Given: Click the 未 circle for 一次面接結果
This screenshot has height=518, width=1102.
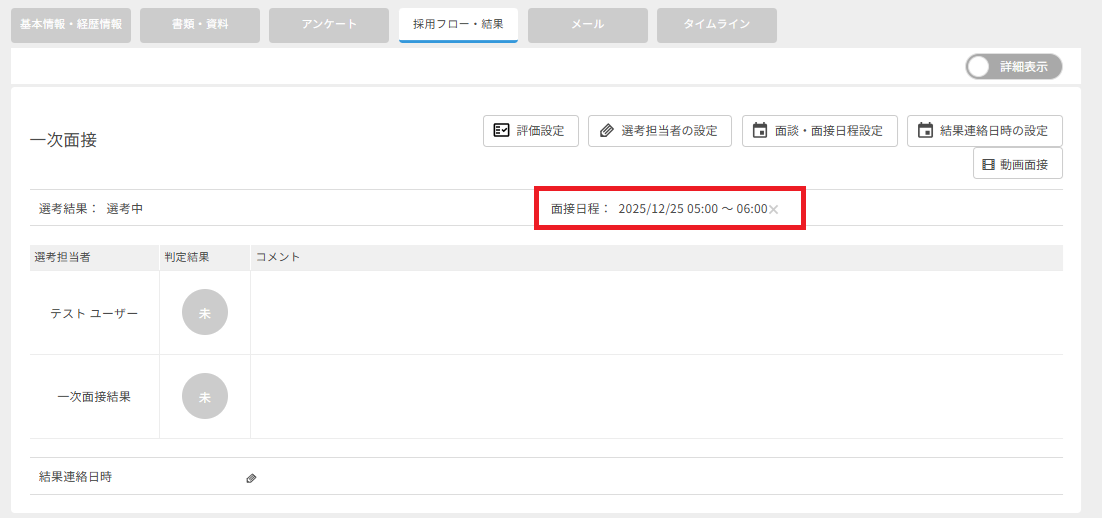Looking at the screenshot, I should [205, 397].
